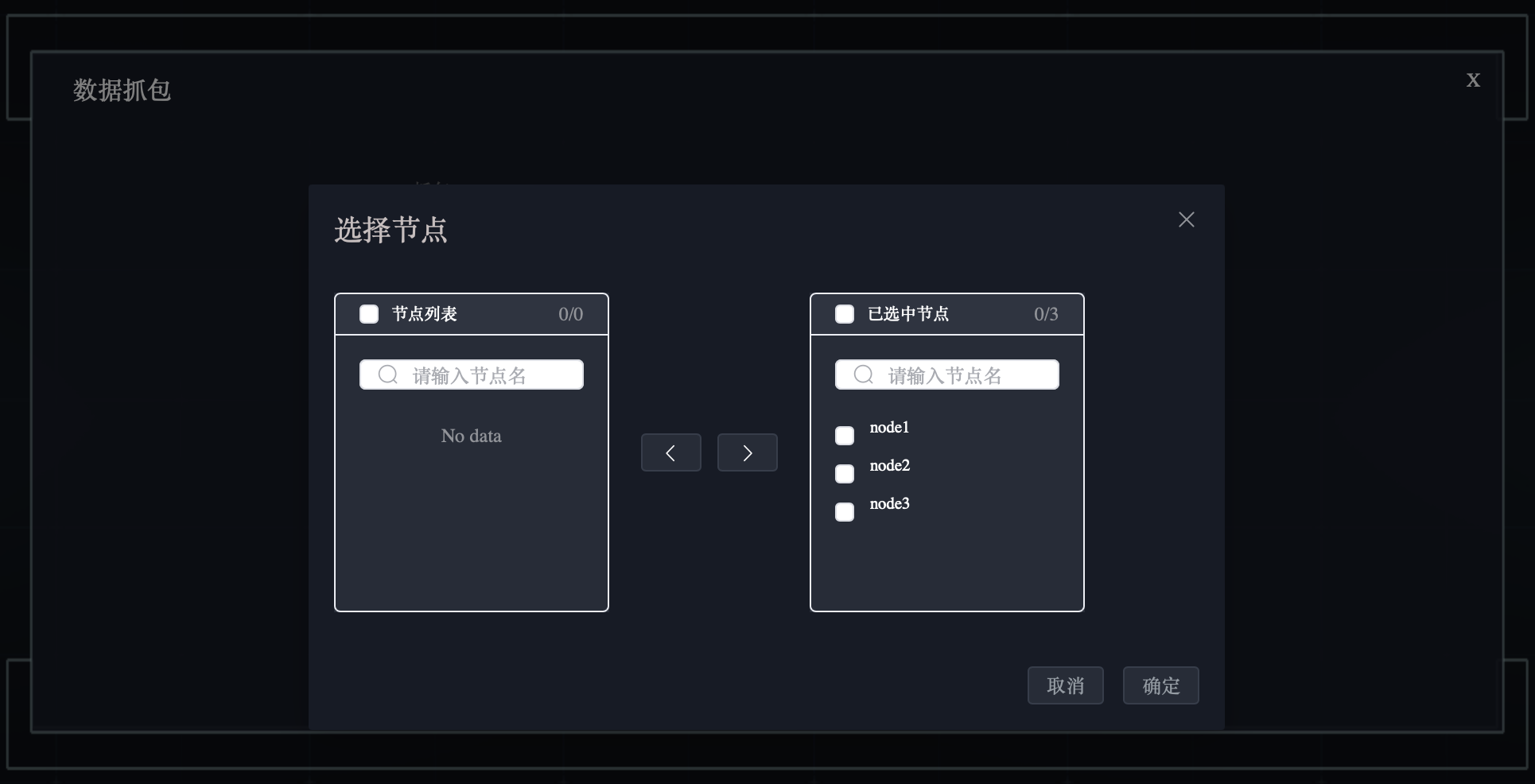Image resolution: width=1535 pixels, height=784 pixels.
Task: Select the node2 label text
Action: tap(889, 466)
